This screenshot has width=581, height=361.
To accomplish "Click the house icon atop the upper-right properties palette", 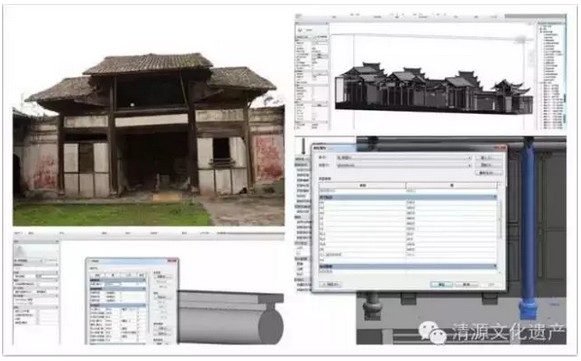I will [x=300, y=30].
